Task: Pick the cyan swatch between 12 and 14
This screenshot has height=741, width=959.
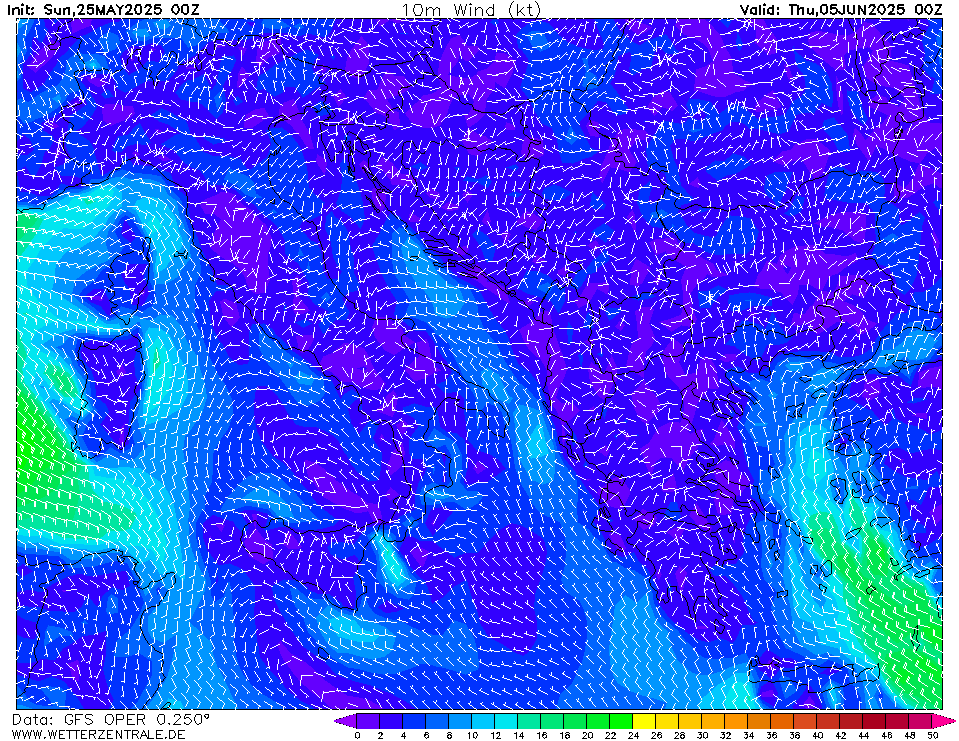Action: click(506, 721)
